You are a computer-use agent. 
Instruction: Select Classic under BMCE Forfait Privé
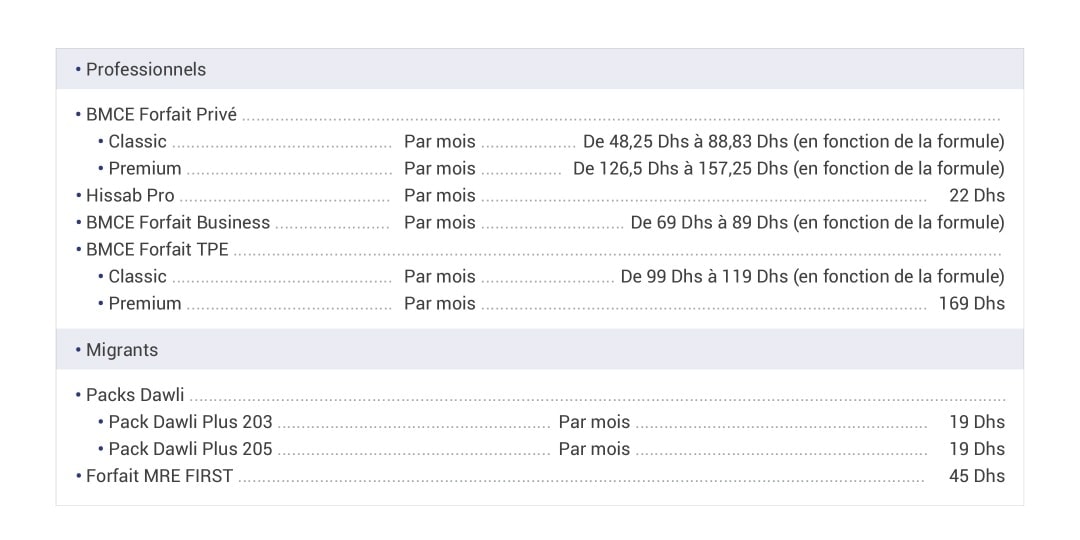coord(138,141)
